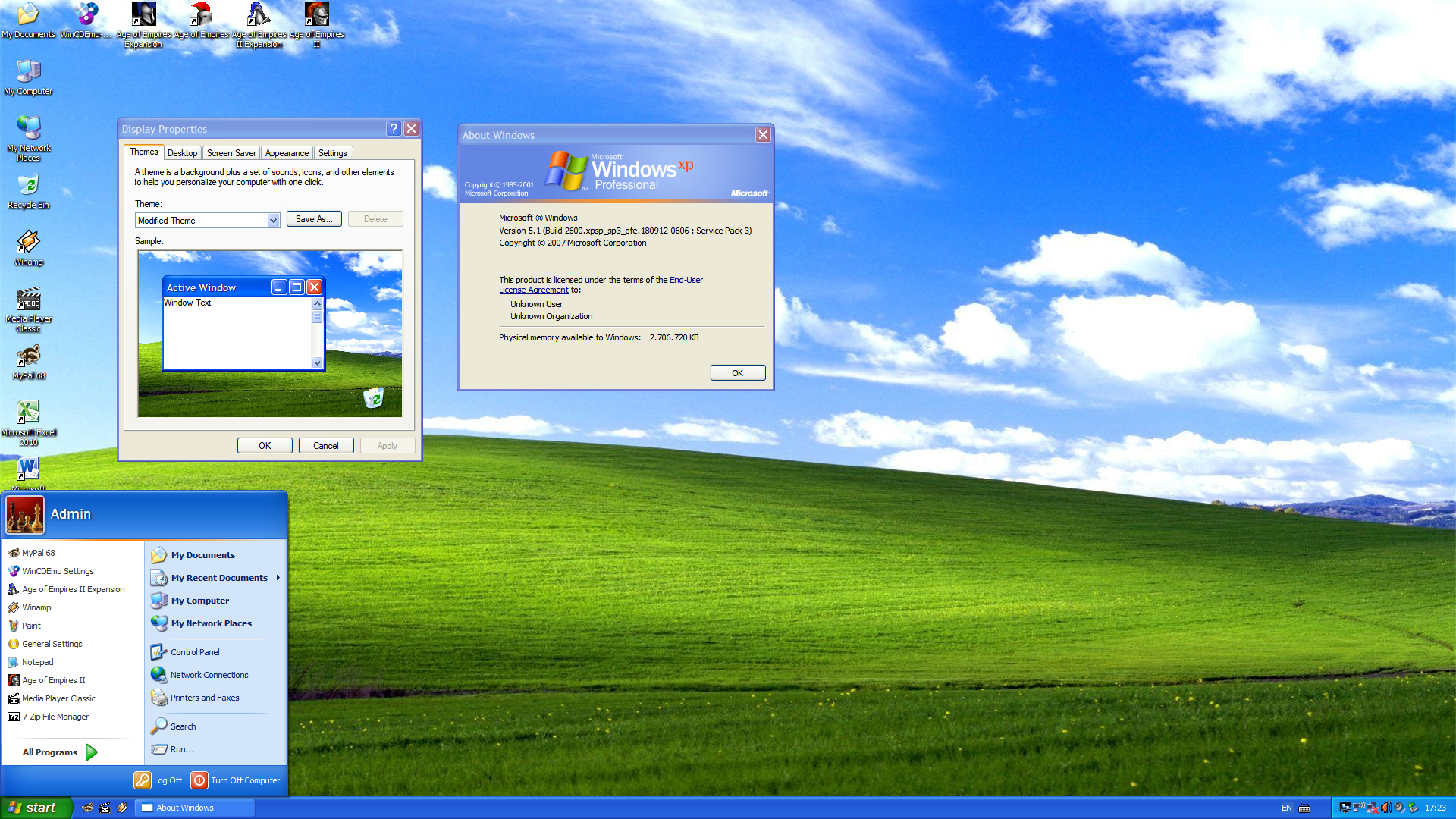The height and width of the screenshot is (819, 1456).
Task: Click the Save As button
Action: pyautogui.click(x=314, y=219)
